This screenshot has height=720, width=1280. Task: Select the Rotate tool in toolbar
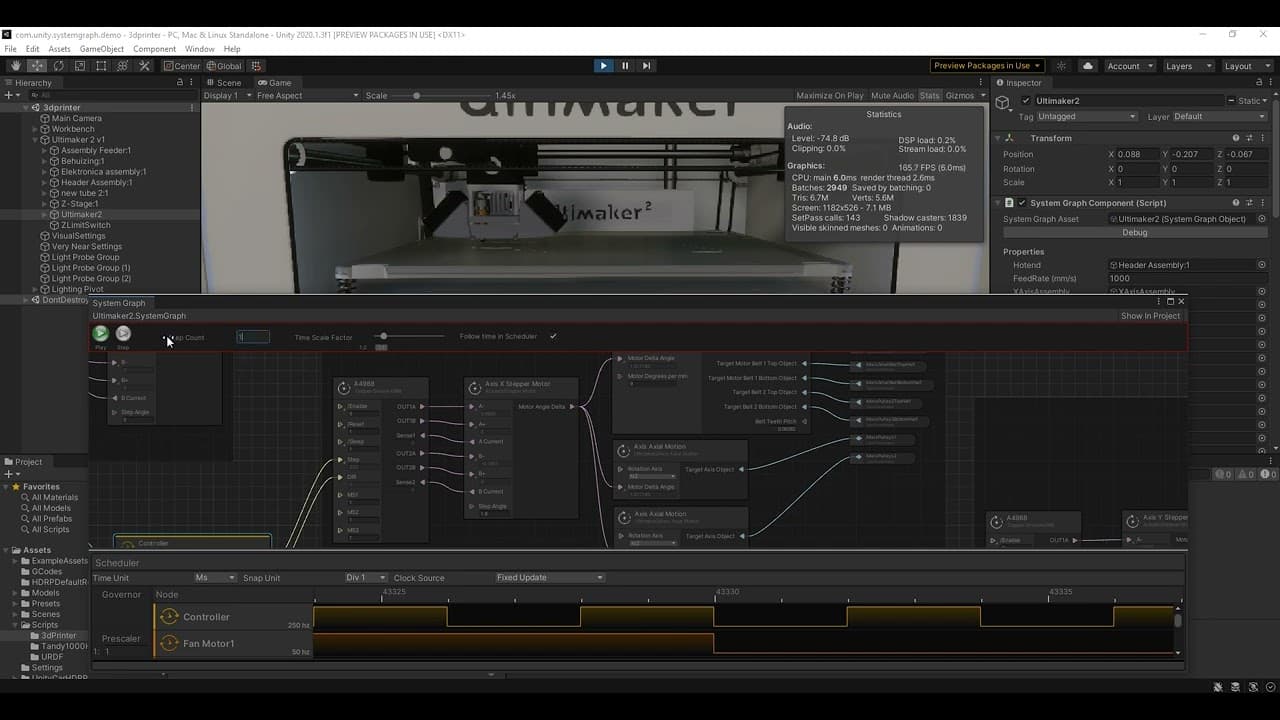click(58, 66)
